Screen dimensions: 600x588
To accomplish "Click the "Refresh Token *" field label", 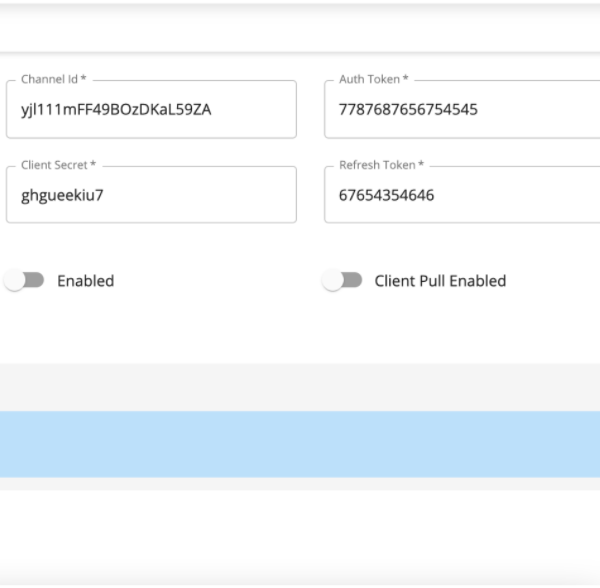I will point(382,165).
